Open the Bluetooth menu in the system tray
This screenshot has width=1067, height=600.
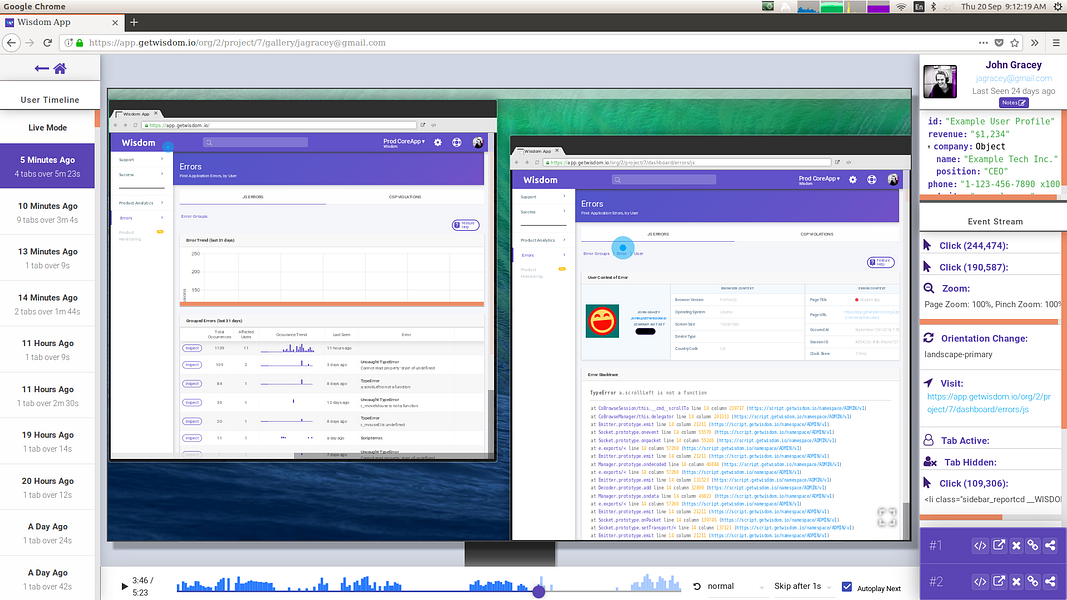(934, 6)
